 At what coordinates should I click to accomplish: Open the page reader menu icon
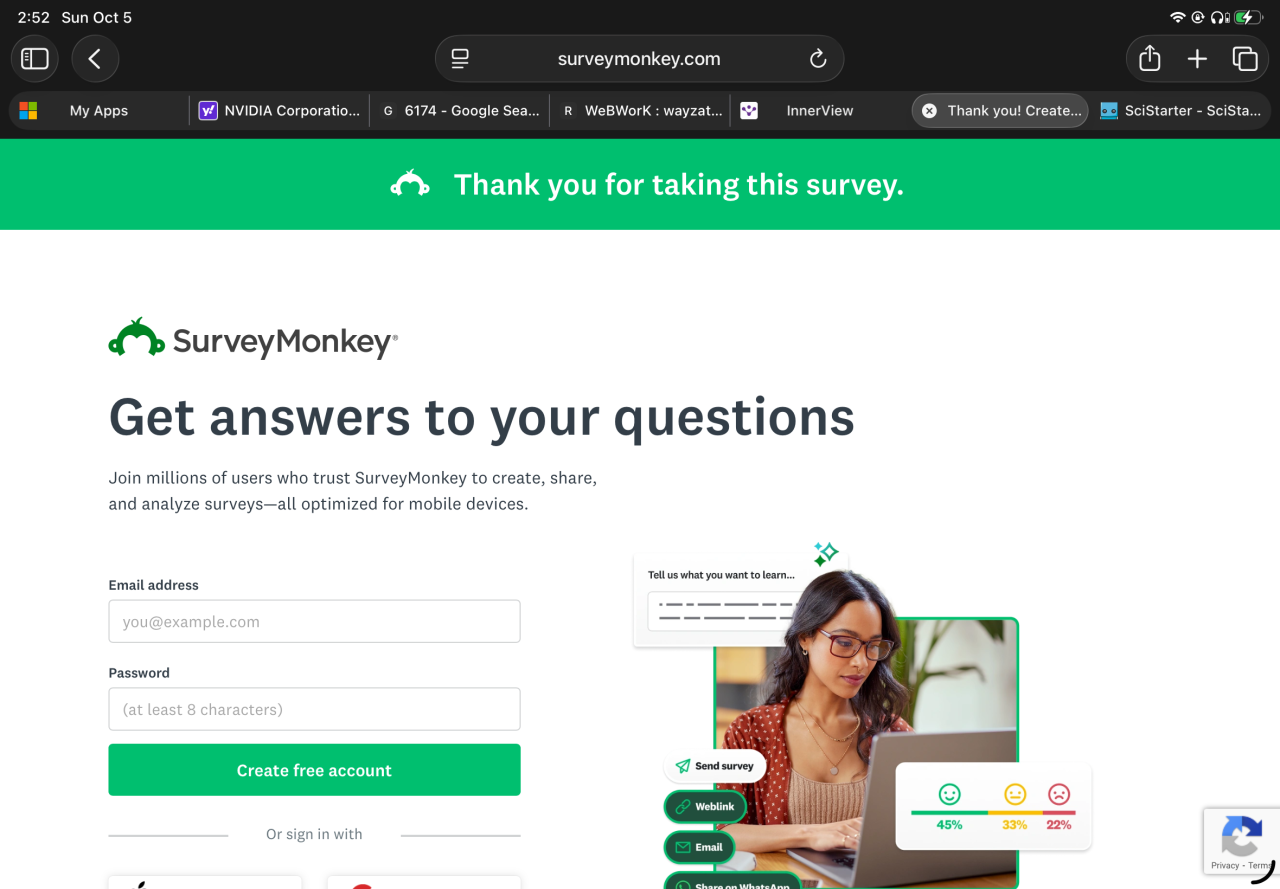click(x=460, y=59)
